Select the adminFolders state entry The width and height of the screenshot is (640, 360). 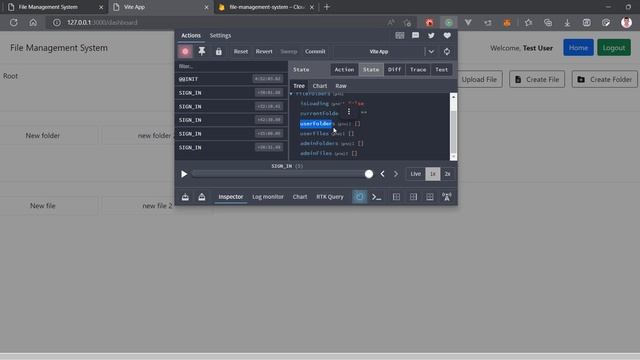coord(319,143)
